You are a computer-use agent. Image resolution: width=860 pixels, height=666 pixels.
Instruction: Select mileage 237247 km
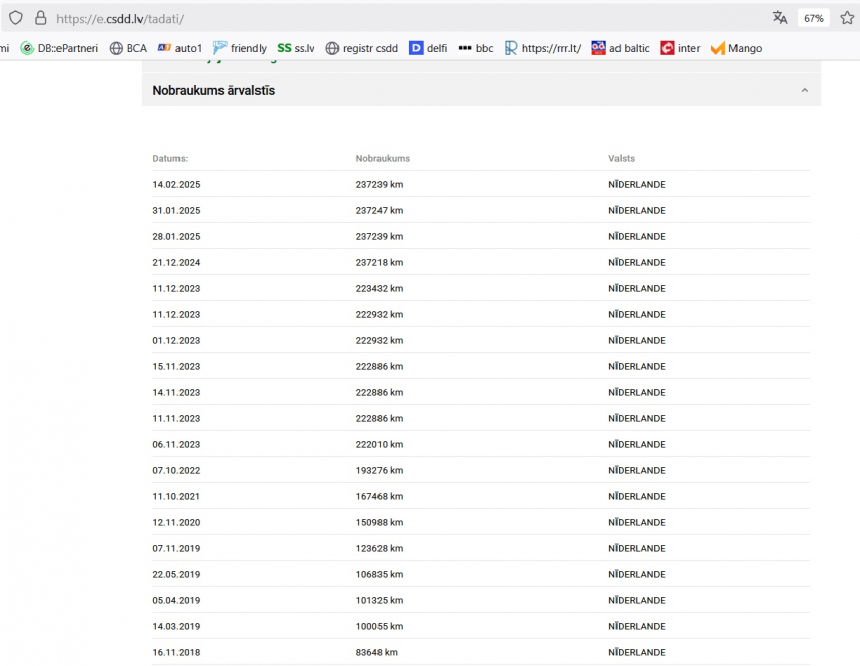coord(379,211)
